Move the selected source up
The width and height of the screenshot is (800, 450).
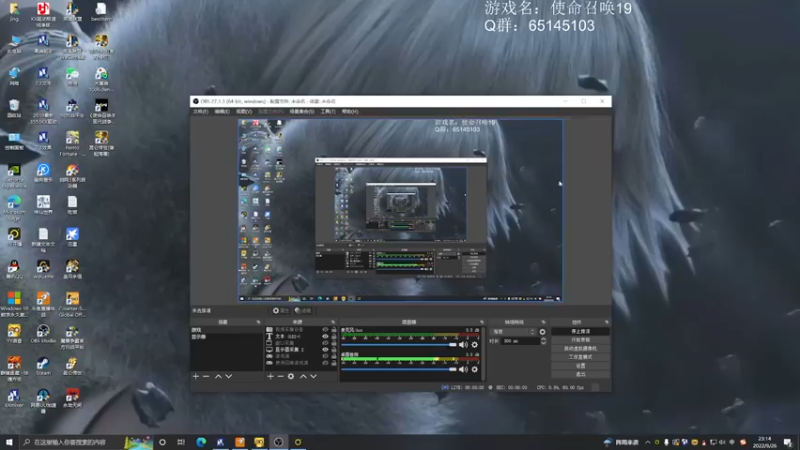click(x=303, y=376)
